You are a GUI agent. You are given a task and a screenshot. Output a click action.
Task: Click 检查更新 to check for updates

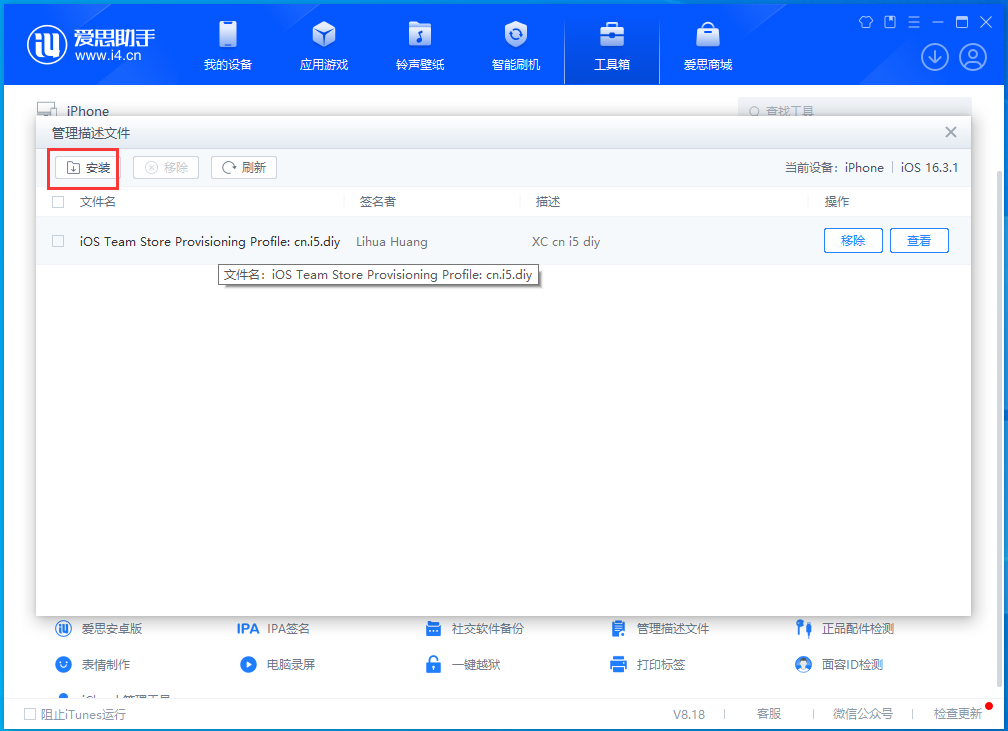pos(958,714)
